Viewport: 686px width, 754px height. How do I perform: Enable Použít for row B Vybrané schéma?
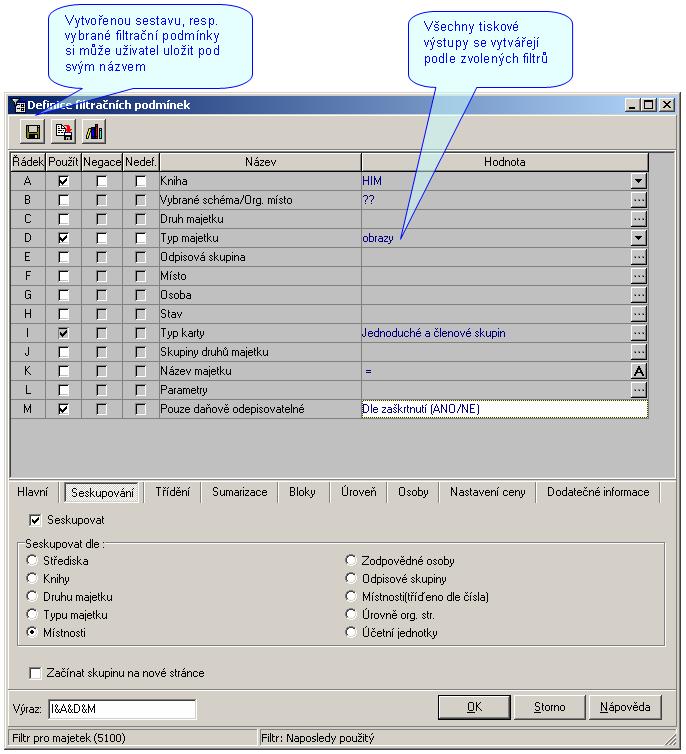[63, 200]
